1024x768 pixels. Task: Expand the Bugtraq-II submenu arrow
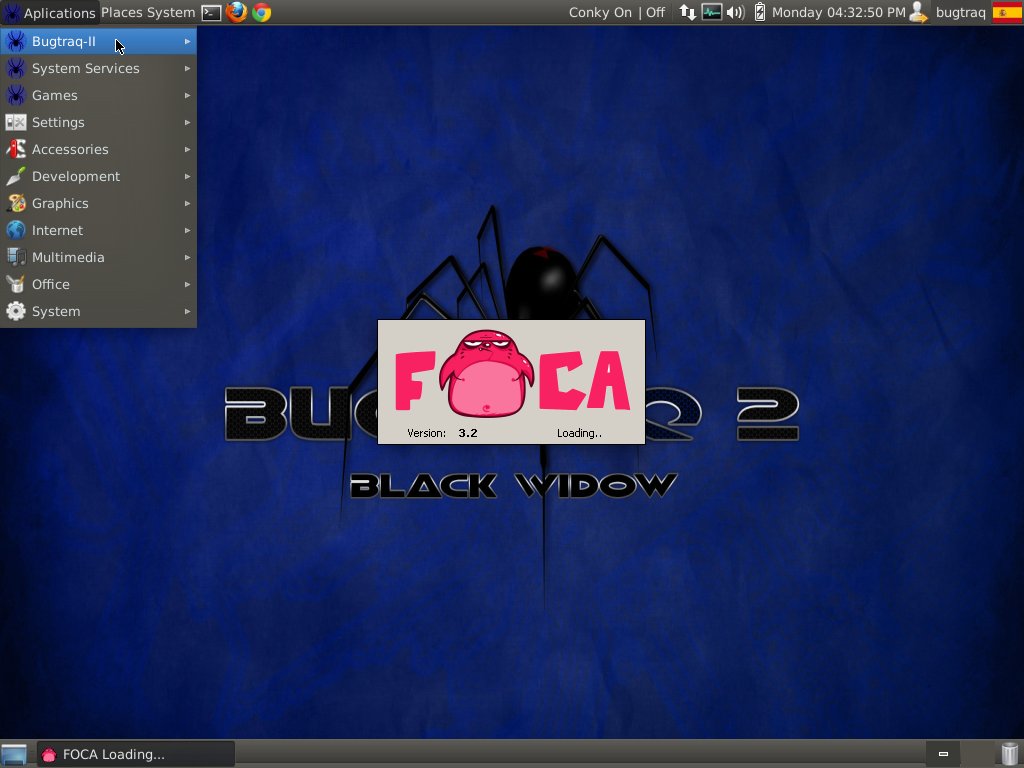tap(187, 41)
